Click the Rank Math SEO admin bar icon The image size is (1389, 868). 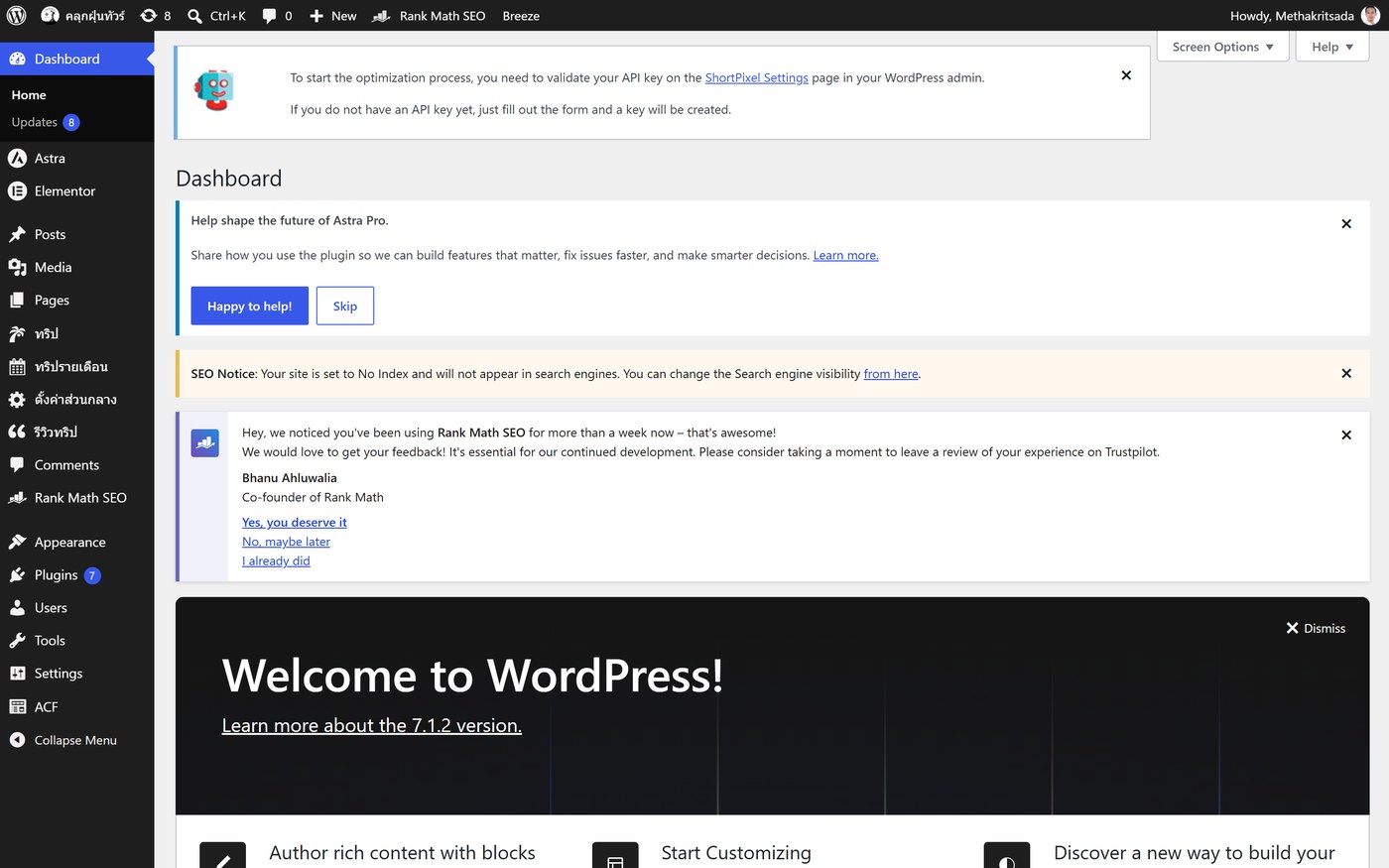coord(381,16)
